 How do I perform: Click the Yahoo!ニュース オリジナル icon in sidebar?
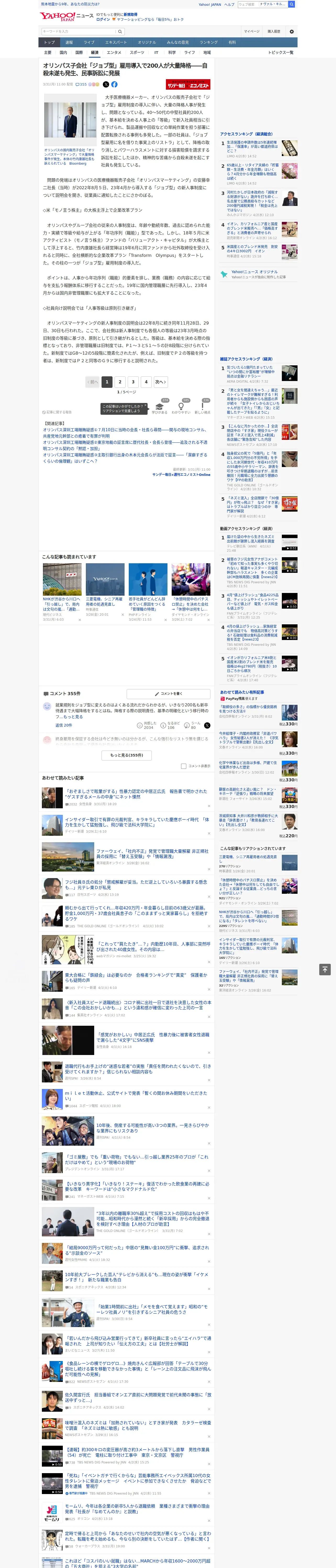pos(225,274)
